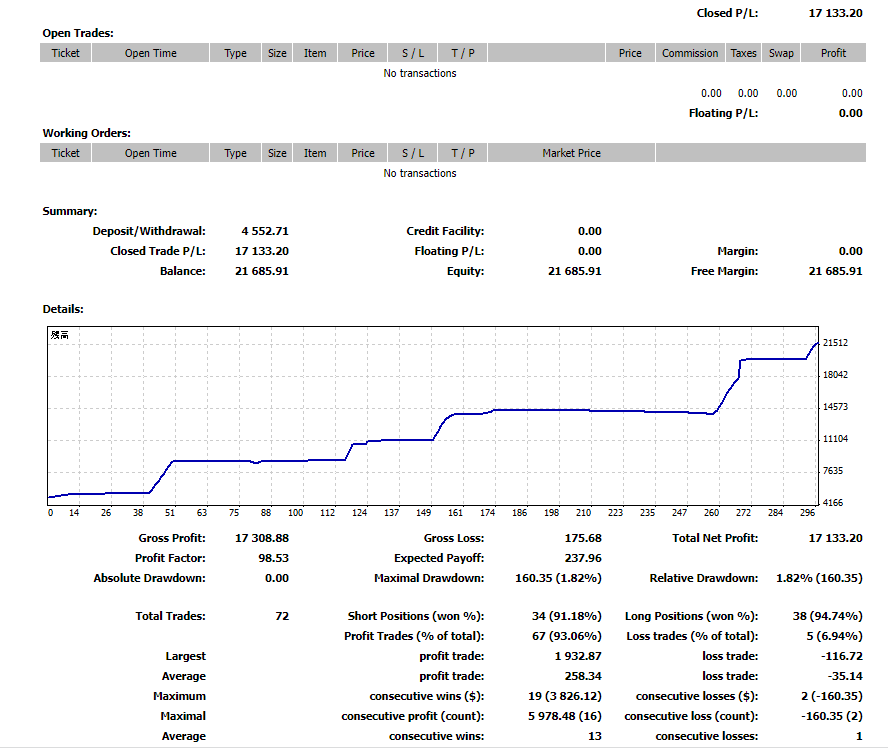
Task: Click the Taxes column header
Action: coord(743,53)
